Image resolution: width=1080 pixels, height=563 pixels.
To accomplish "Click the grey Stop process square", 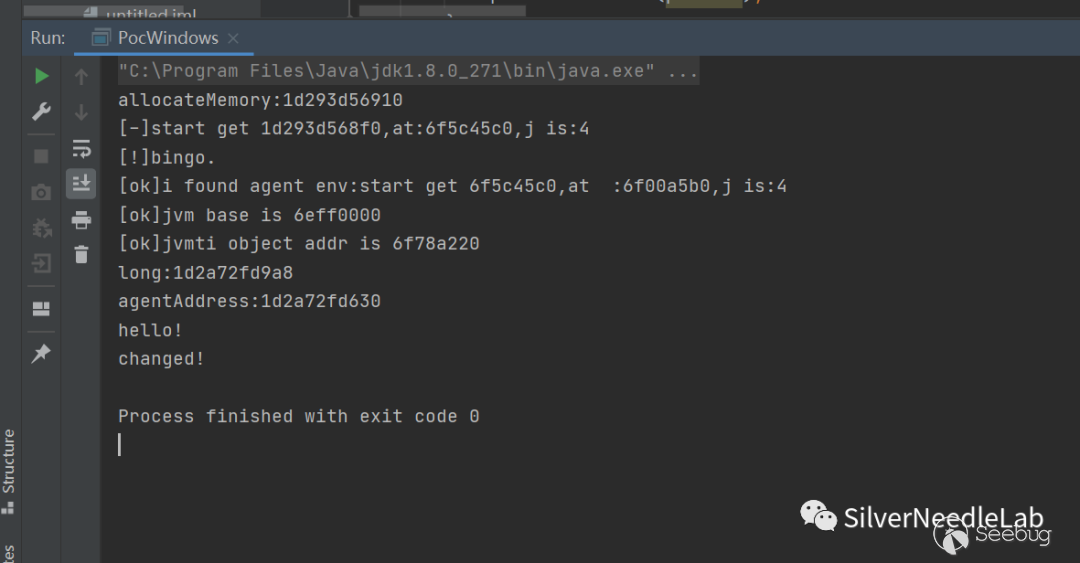I will 41,156.
